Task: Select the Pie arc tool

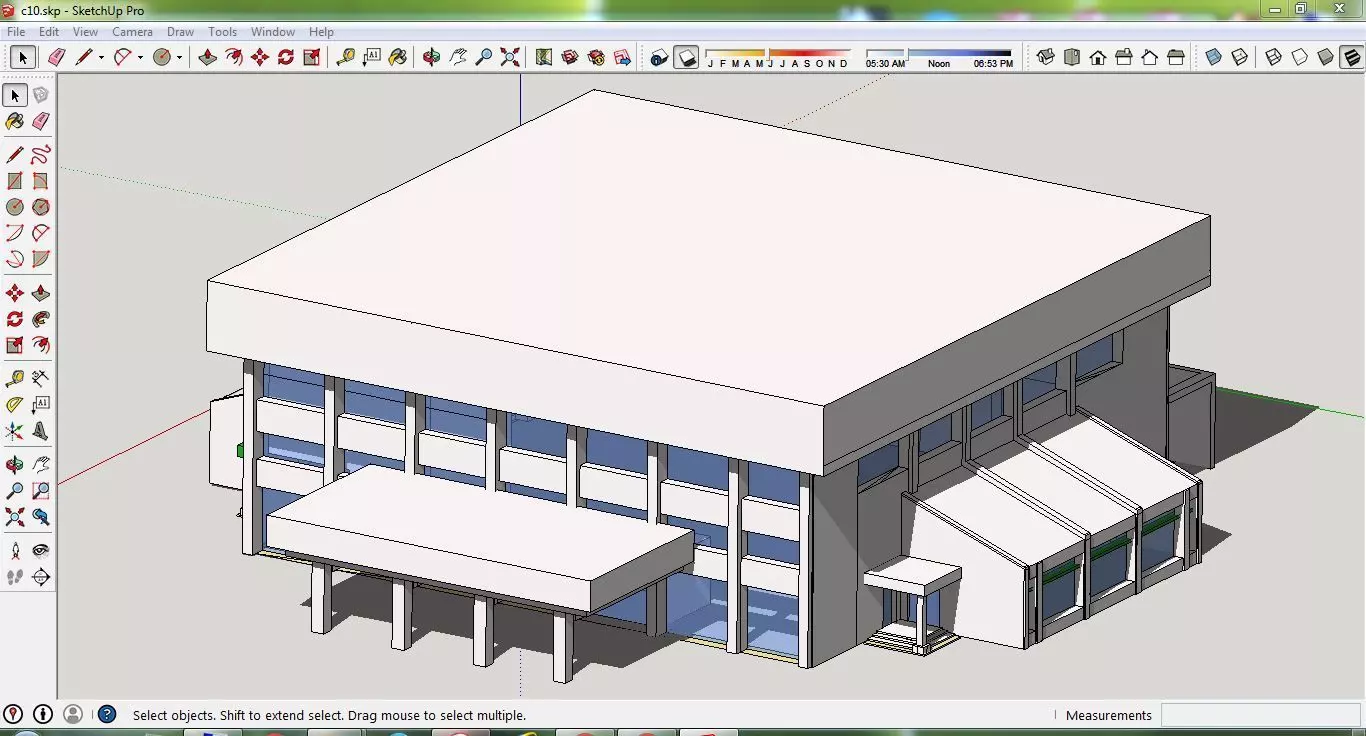Action: [x=41, y=259]
